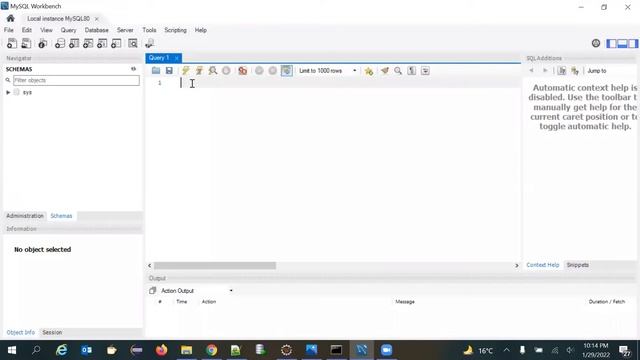This screenshot has height=360, width=640.
Task: Copy output icon beside Action Output
Action: pos(152,291)
